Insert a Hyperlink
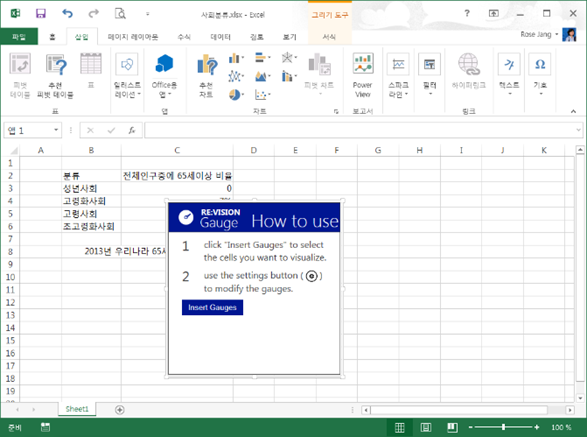Image resolution: width=587 pixels, height=437 pixels. 469,71
